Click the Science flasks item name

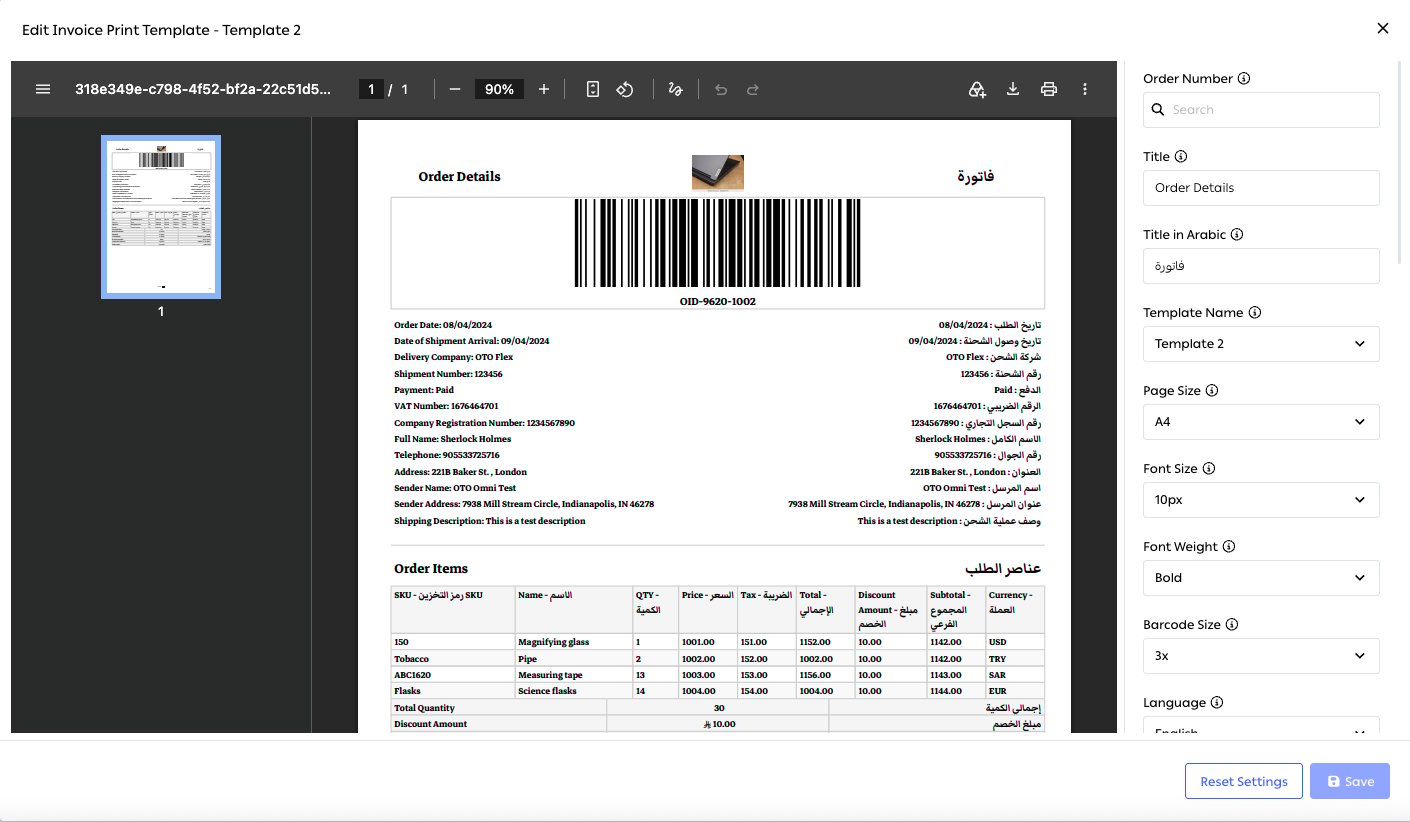pyautogui.click(x=548, y=691)
